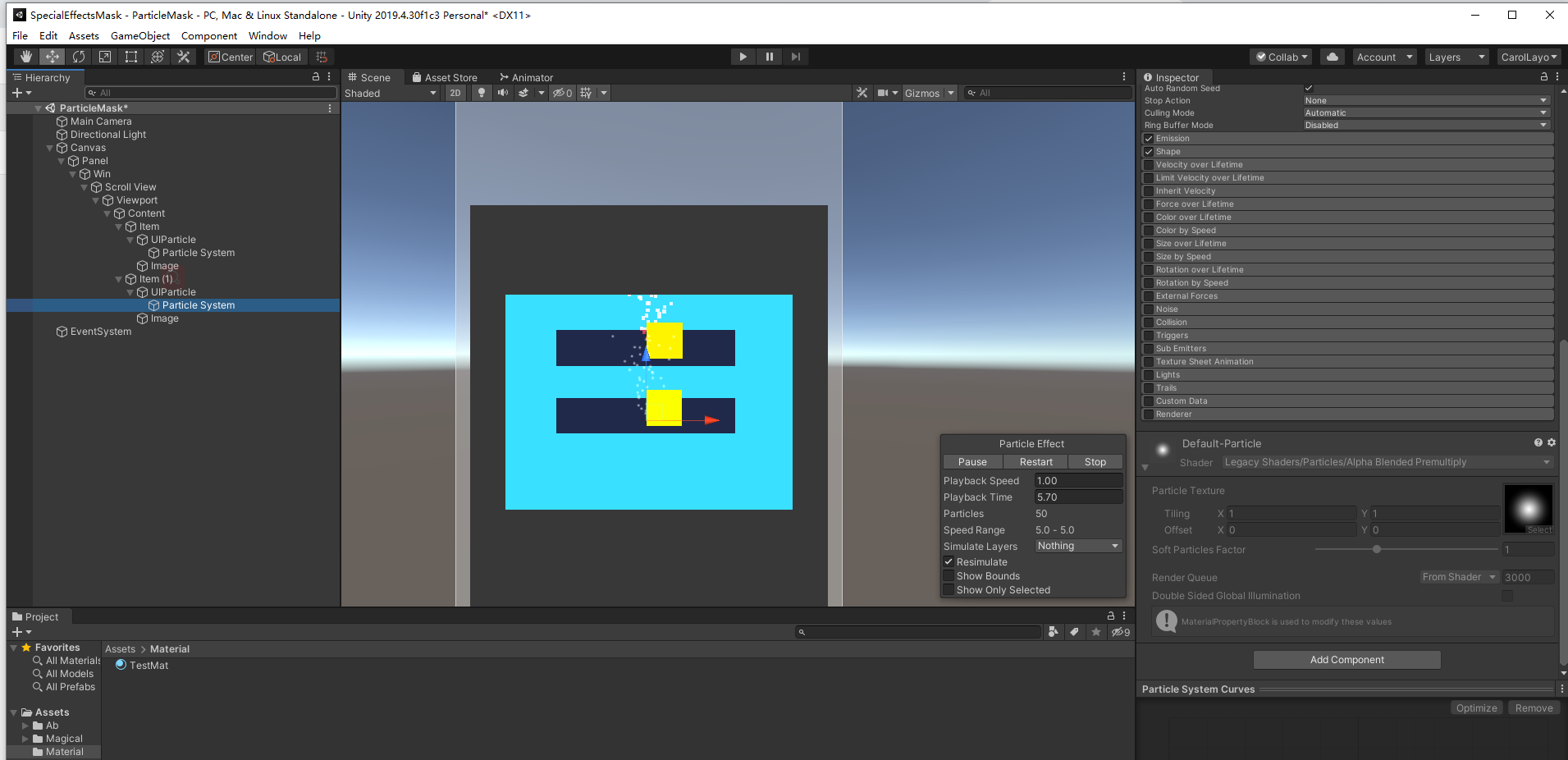Search project assets by label icon
1568x760 pixels.
click(x=1074, y=631)
